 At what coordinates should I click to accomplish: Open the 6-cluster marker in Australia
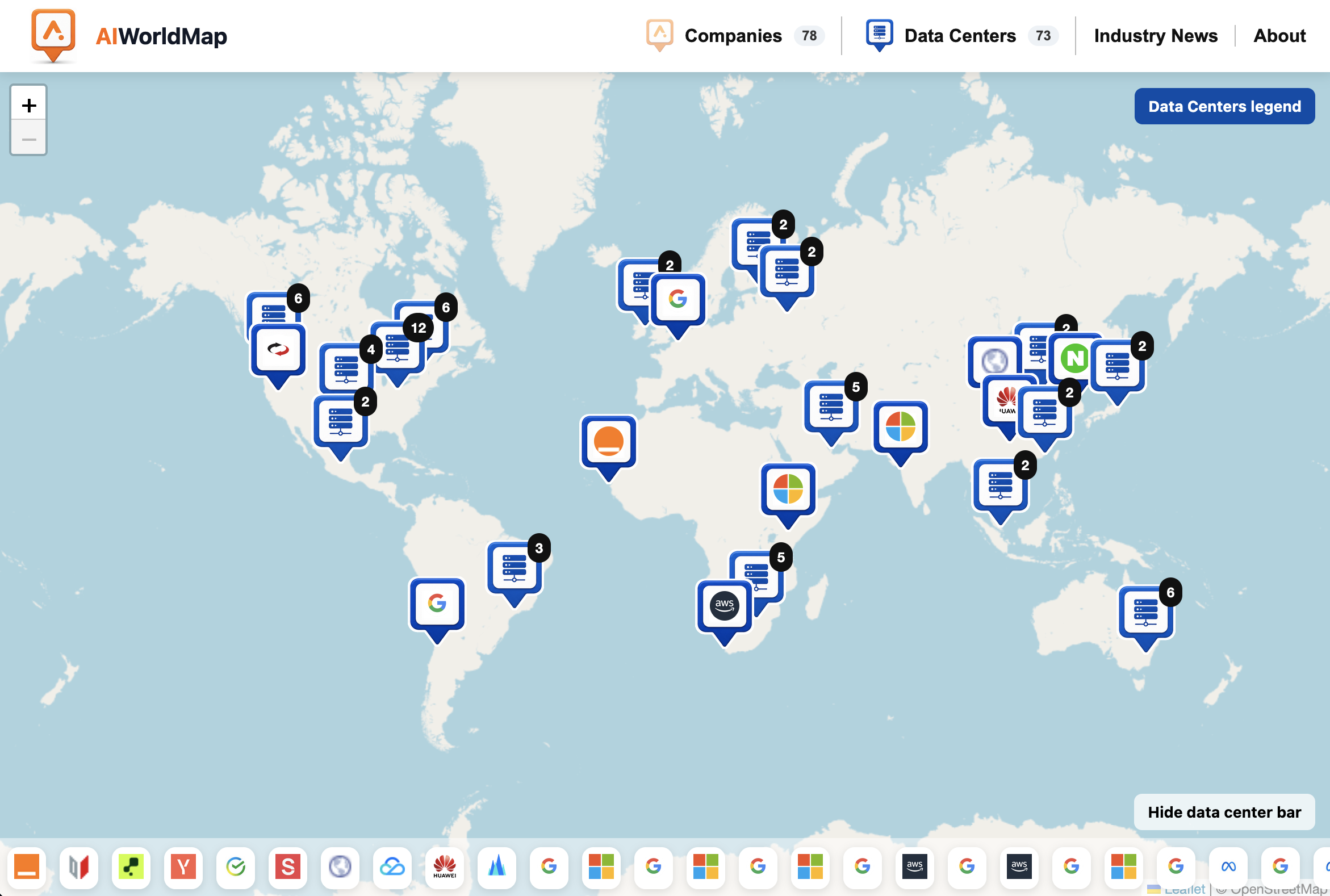click(x=1146, y=614)
